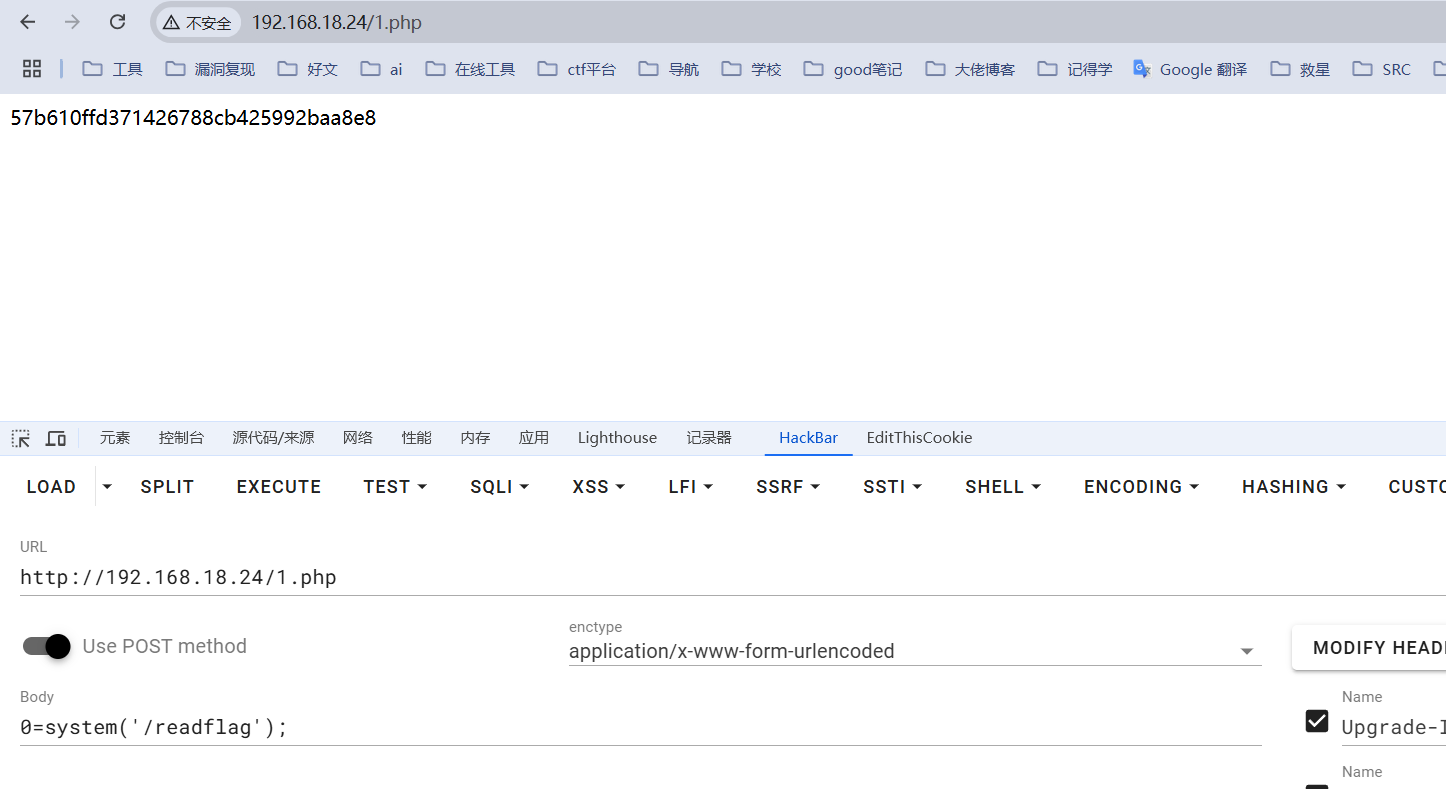Open the apps grid icon in bookmarks bar
Viewport: 1446px width, 789px height.
[32, 69]
